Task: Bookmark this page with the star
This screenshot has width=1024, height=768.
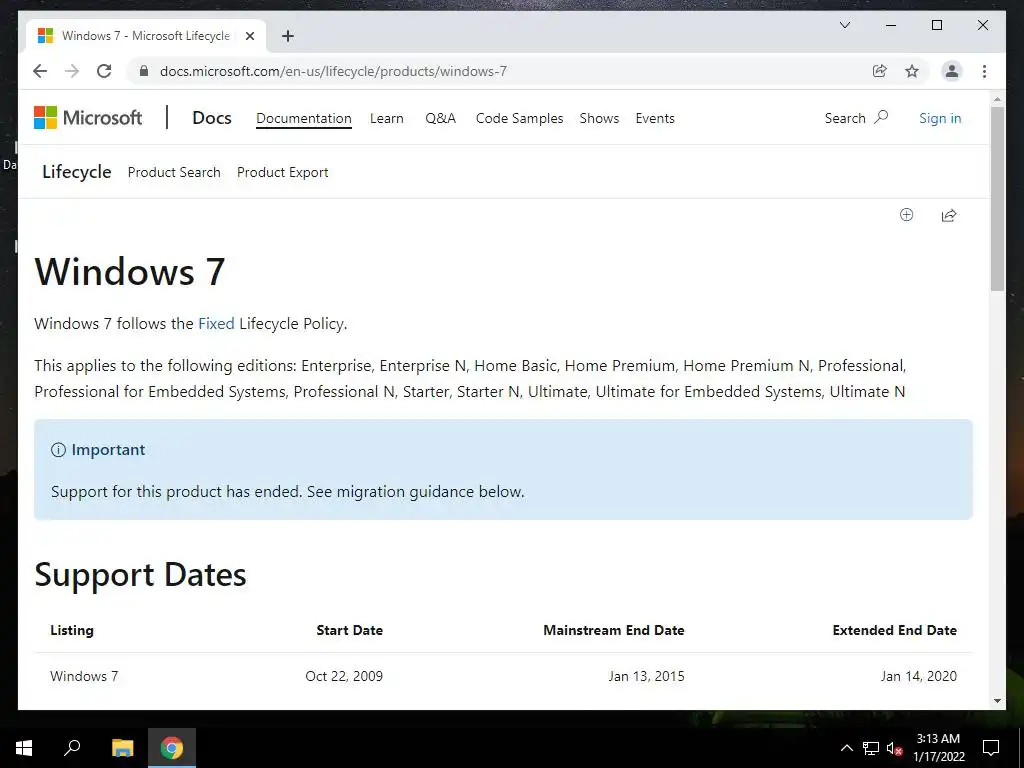Action: tap(912, 71)
